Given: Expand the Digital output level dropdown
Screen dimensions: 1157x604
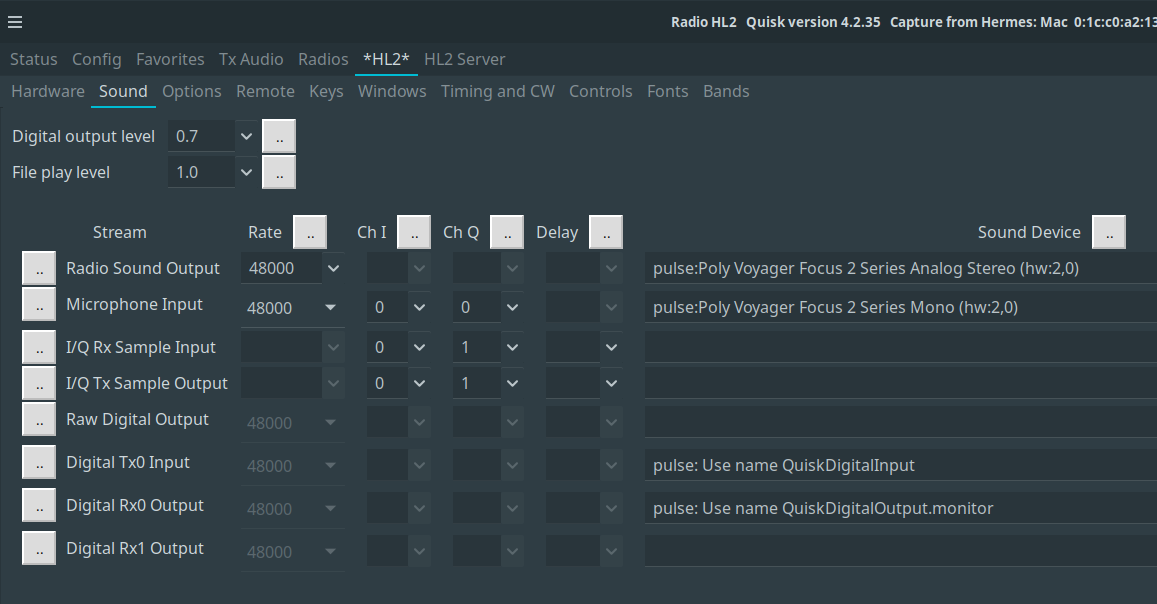Looking at the screenshot, I should (246, 136).
